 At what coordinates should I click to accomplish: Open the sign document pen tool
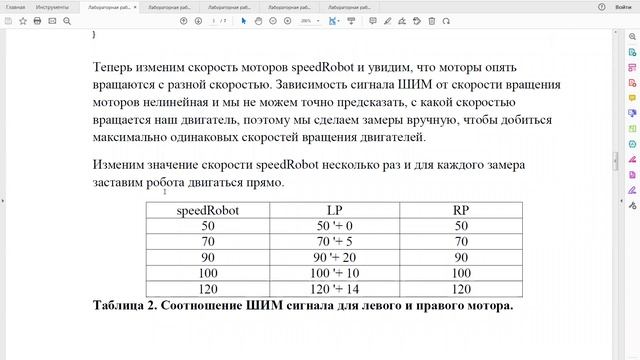coord(402,21)
